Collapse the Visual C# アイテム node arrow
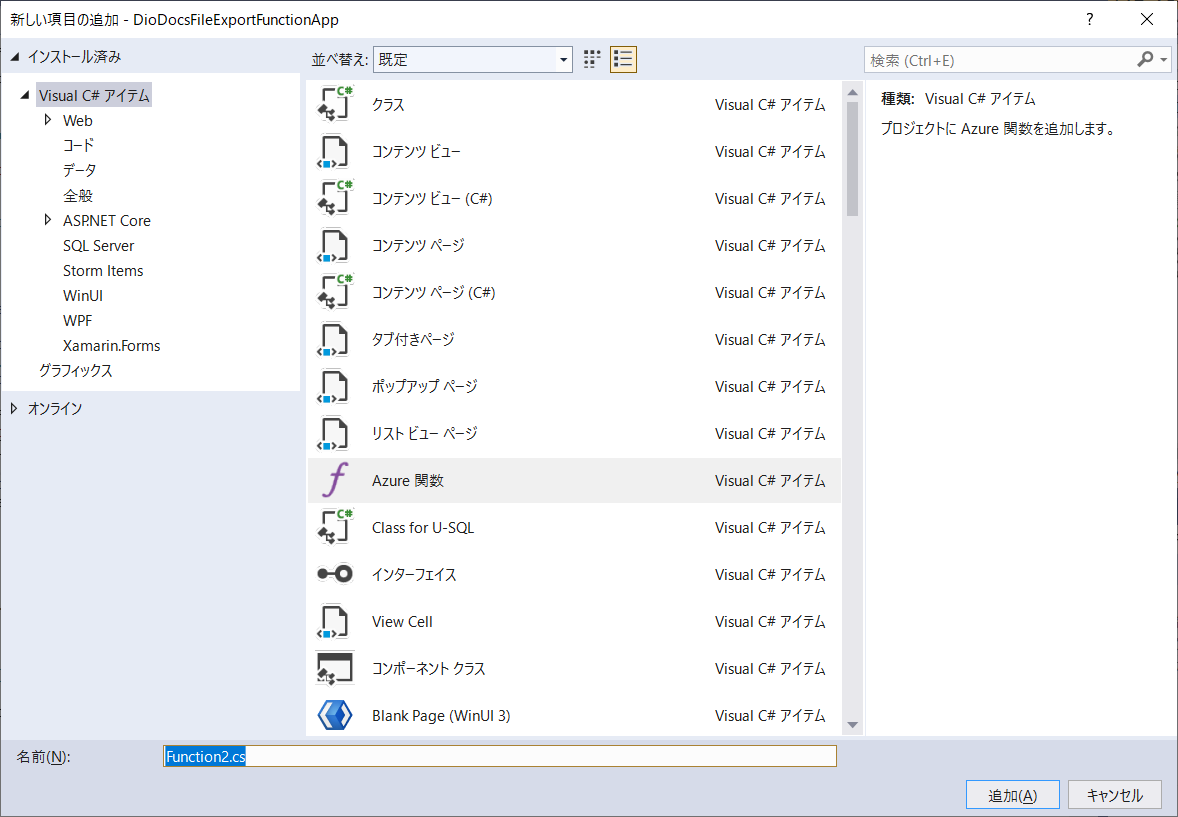1178x817 pixels. coord(25,95)
